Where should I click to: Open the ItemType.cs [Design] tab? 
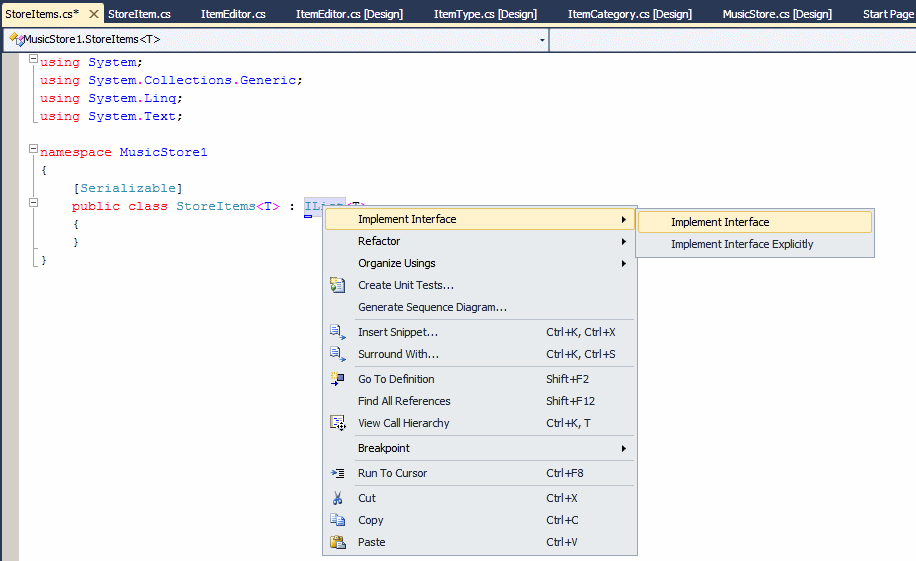[x=485, y=14]
